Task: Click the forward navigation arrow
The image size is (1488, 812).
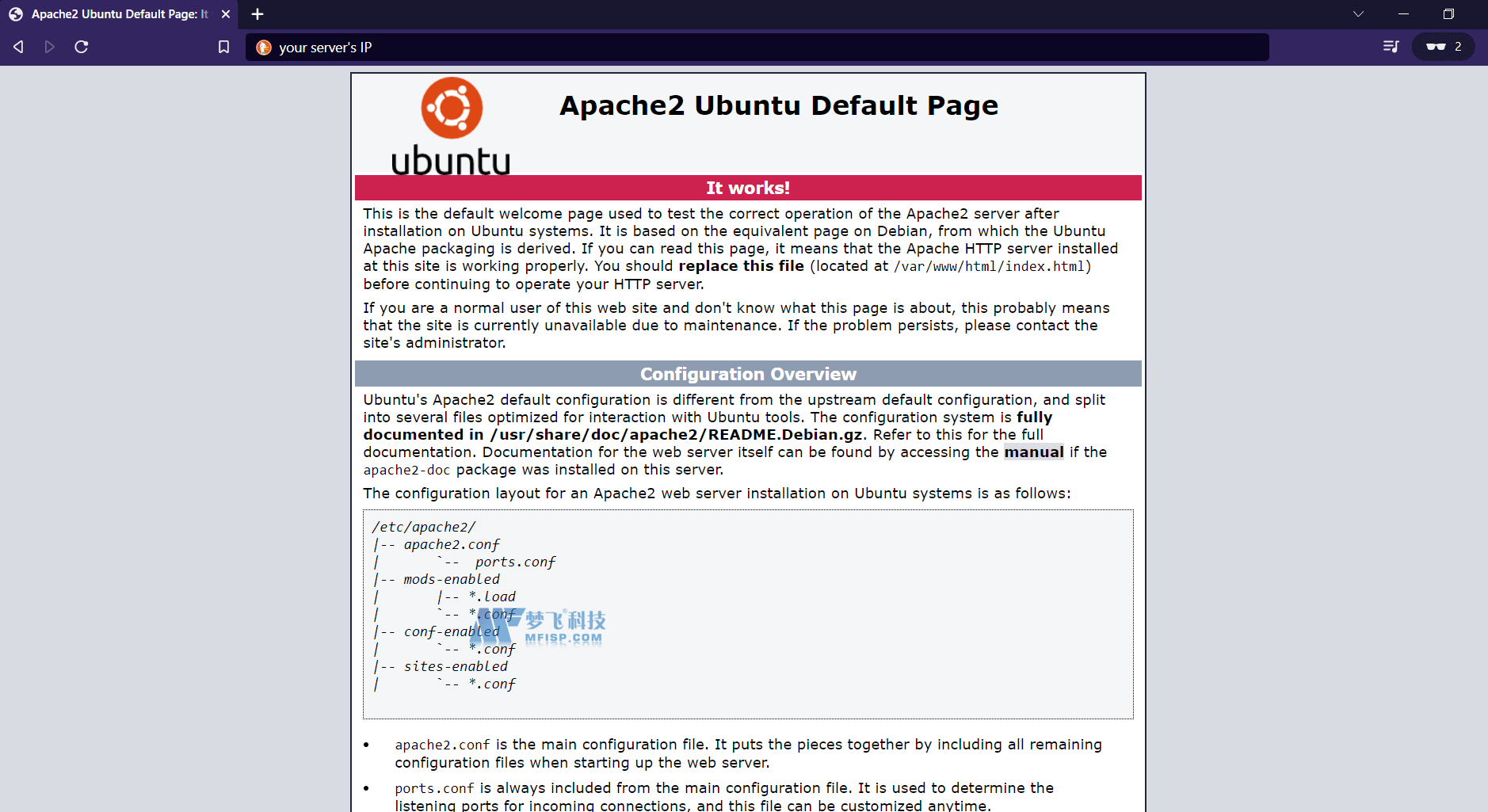Action: click(49, 47)
